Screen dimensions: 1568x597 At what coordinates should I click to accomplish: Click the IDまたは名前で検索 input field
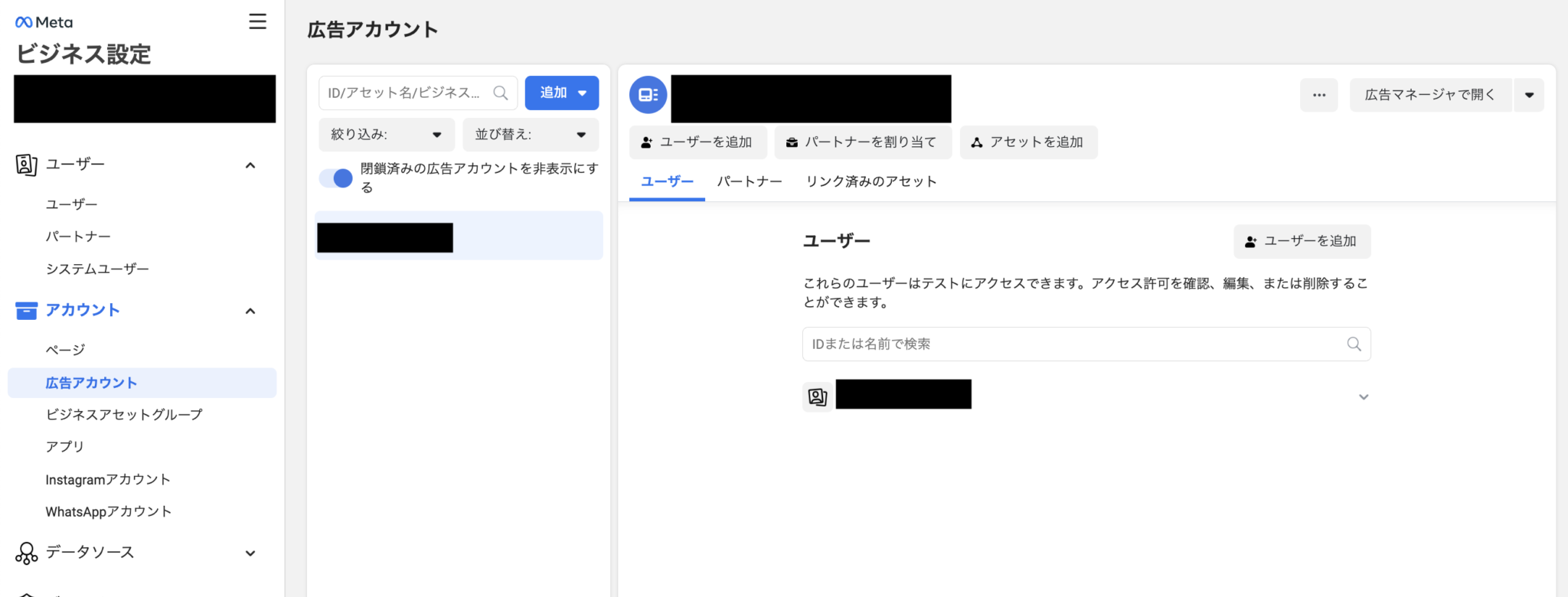tap(1072, 344)
